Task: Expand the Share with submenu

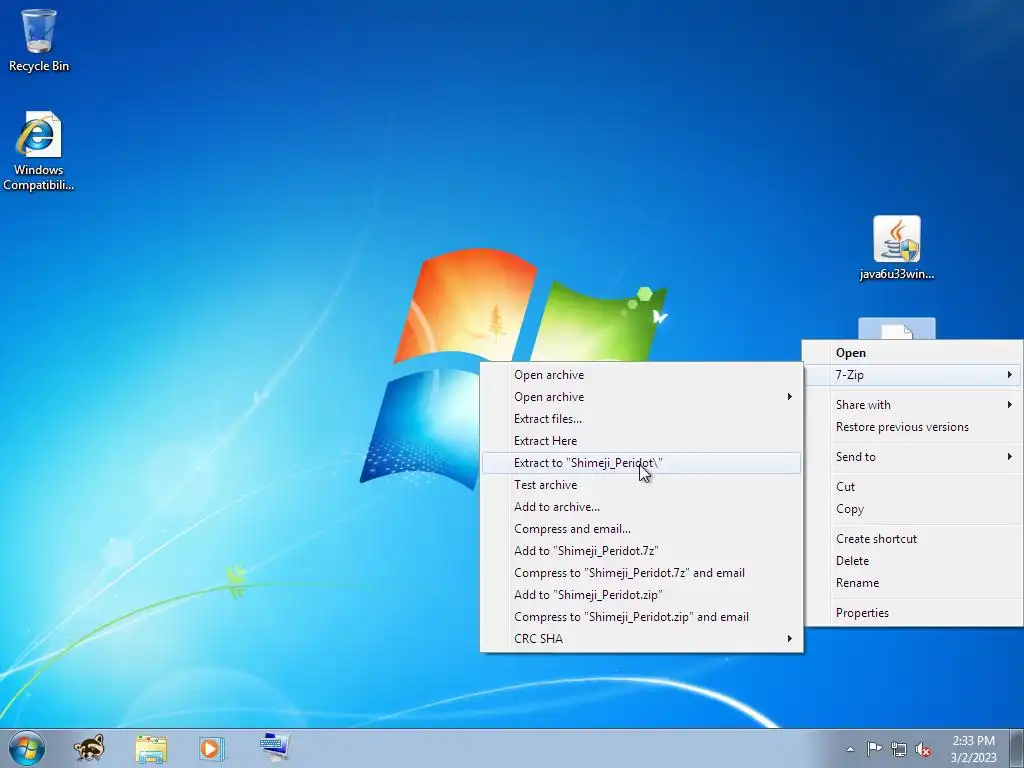Action: (913, 405)
